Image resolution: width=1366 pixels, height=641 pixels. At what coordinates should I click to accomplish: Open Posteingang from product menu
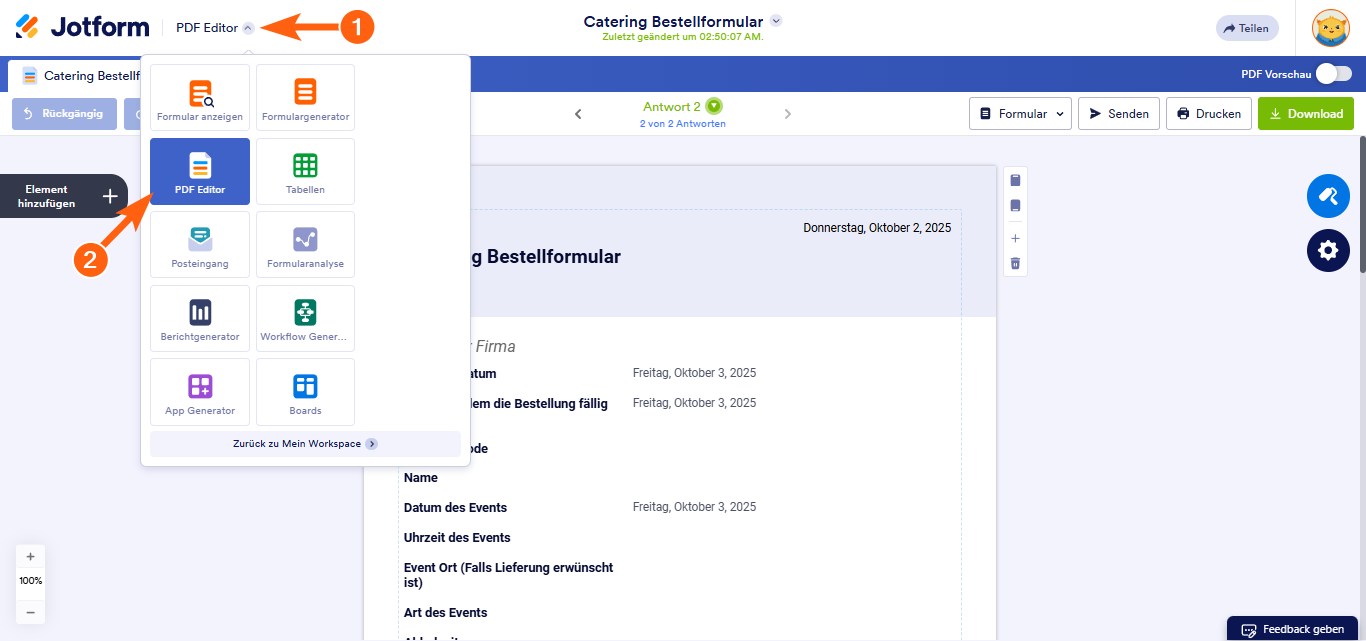(x=200, y=245)
